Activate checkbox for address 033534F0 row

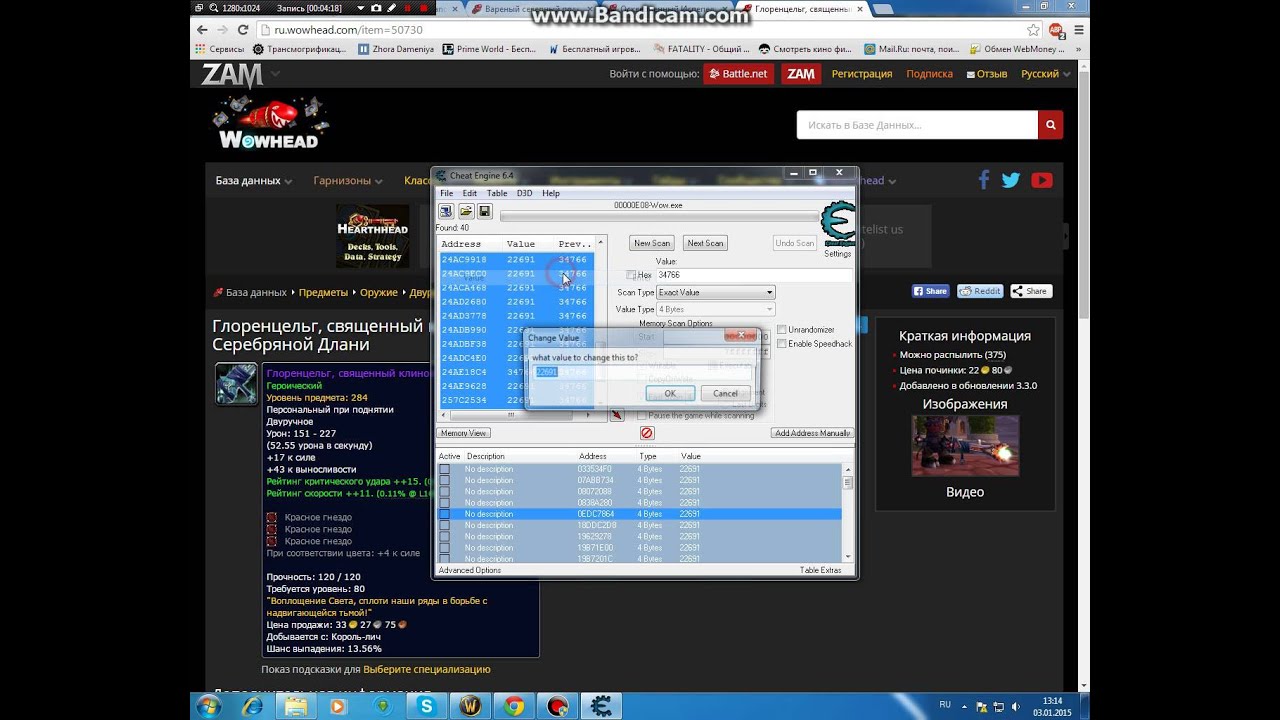point(444,469)
